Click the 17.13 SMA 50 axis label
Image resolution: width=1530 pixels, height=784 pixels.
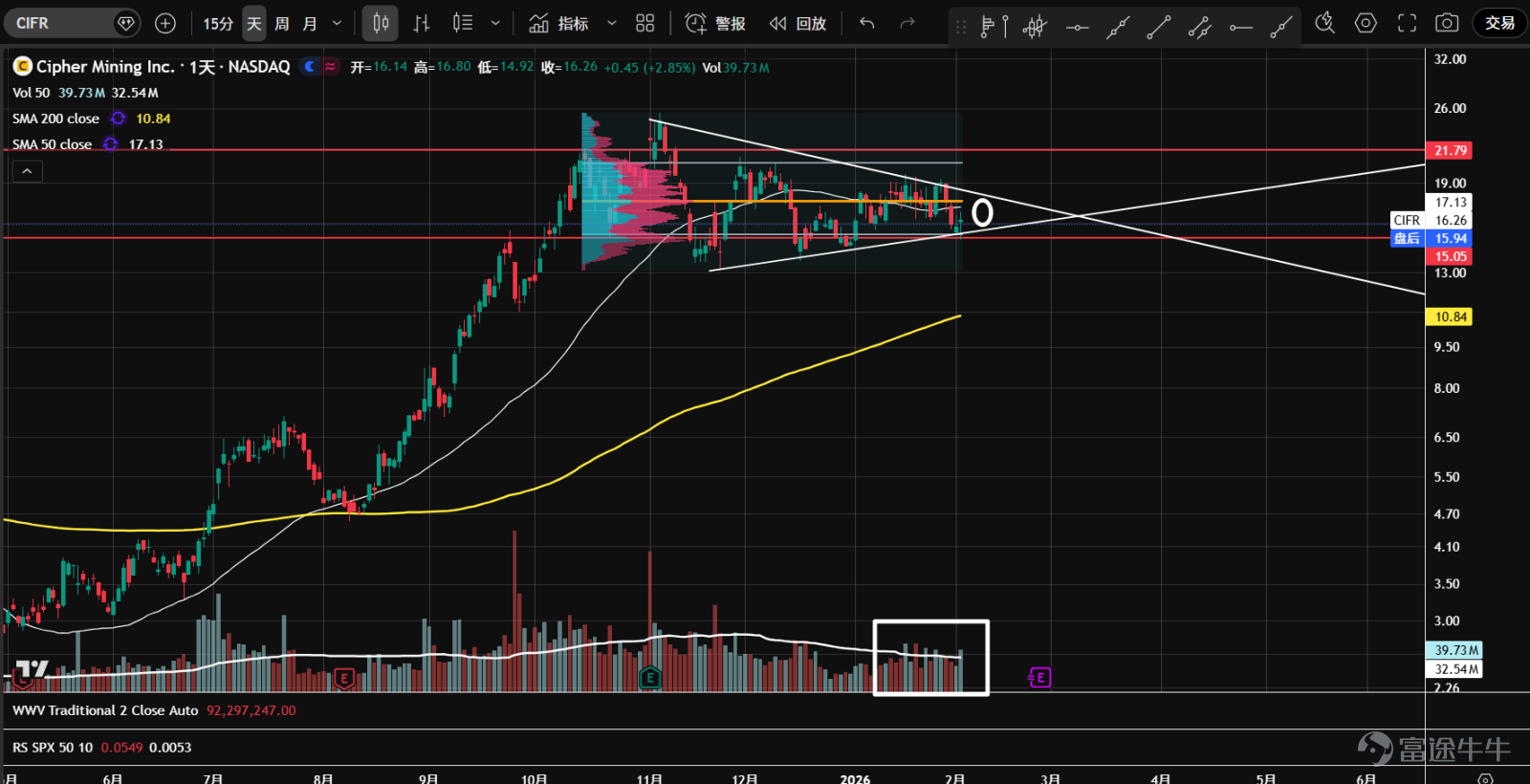[x=1450, y=202]
